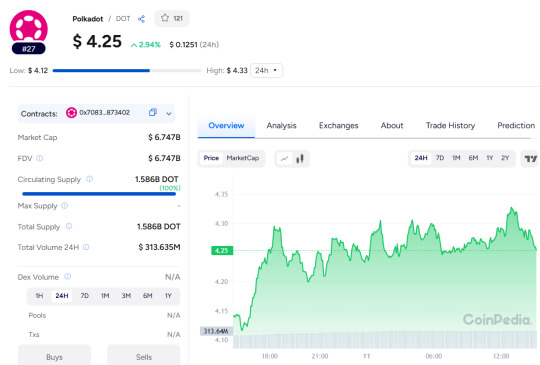Show the Total Volume 24H info icon

tap(86, 247)
